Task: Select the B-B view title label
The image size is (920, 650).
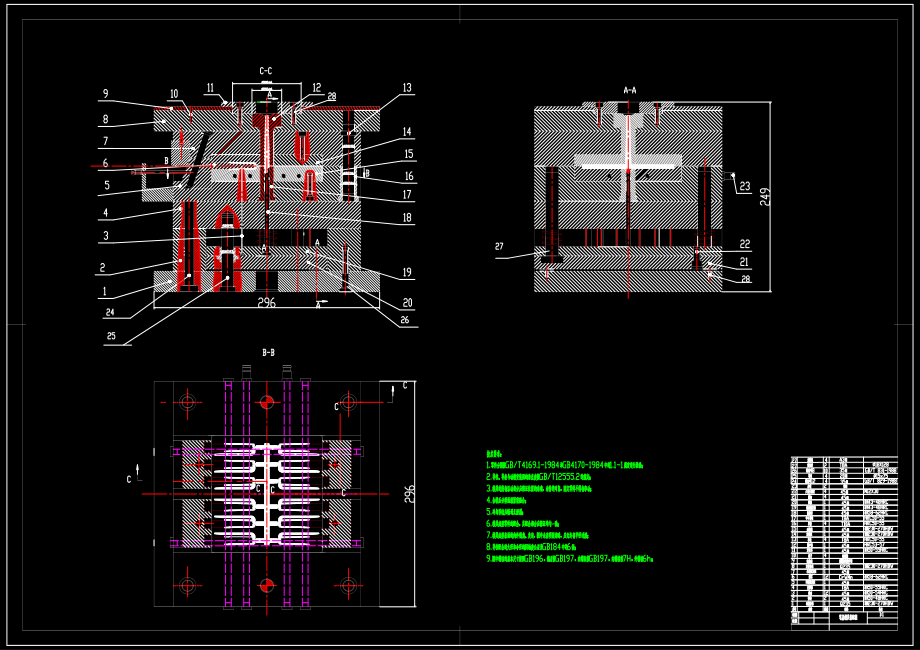Action: coord(268,353)
